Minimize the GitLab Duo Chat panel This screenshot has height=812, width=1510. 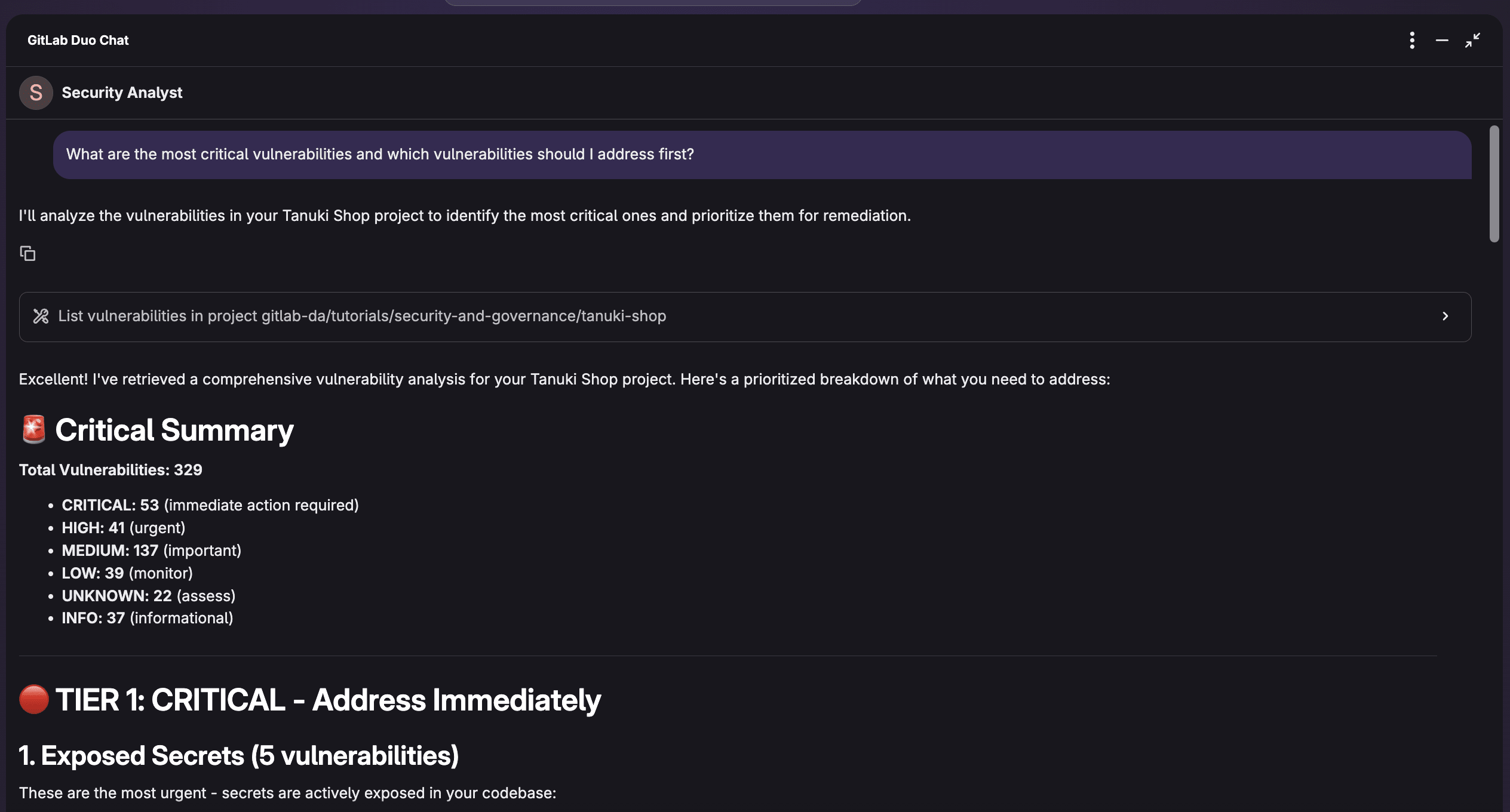[x=1442, y=41]
